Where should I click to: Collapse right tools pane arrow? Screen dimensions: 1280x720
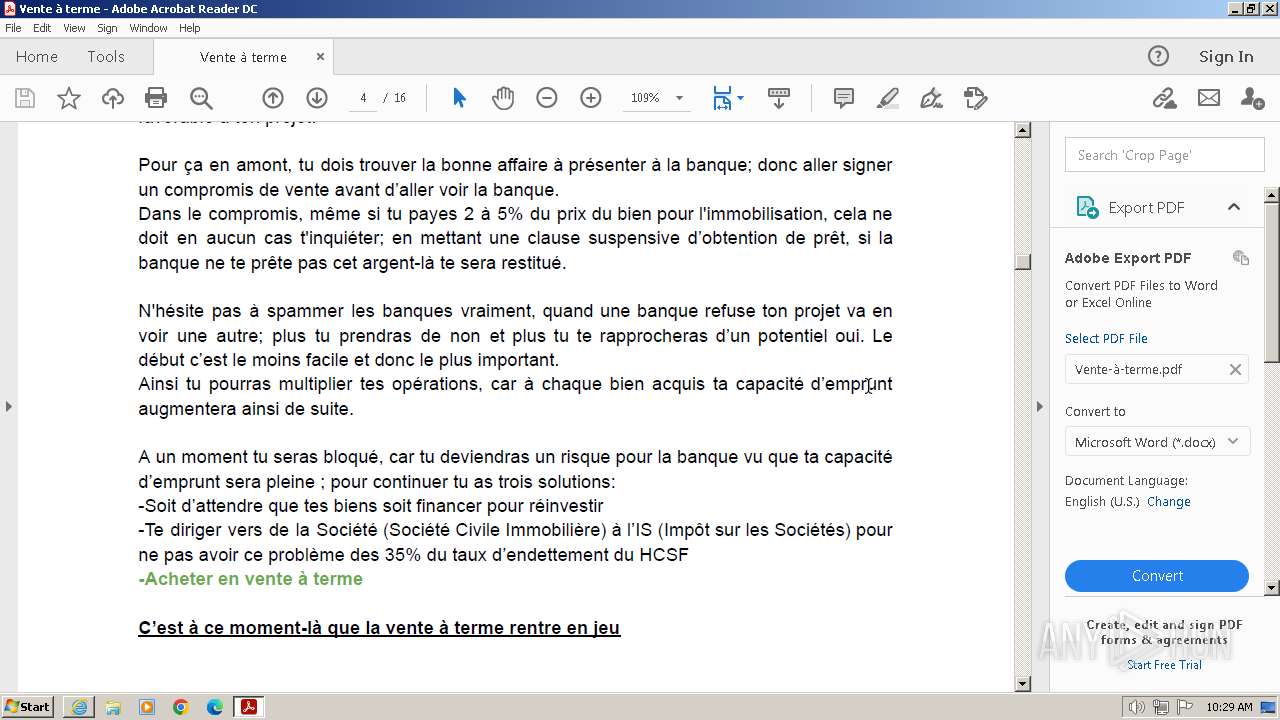click(x=1039, y=406)
